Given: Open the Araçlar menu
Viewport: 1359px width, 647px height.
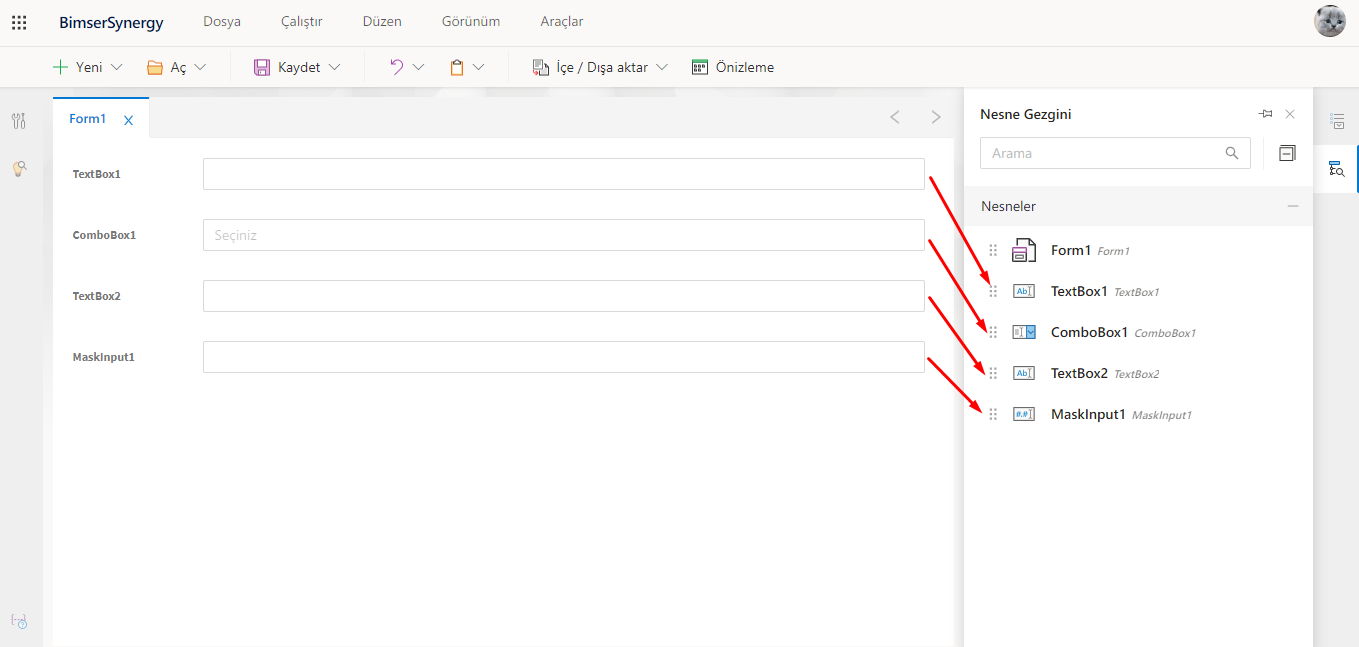Looking at the screenshot, I should coord(561,21).
